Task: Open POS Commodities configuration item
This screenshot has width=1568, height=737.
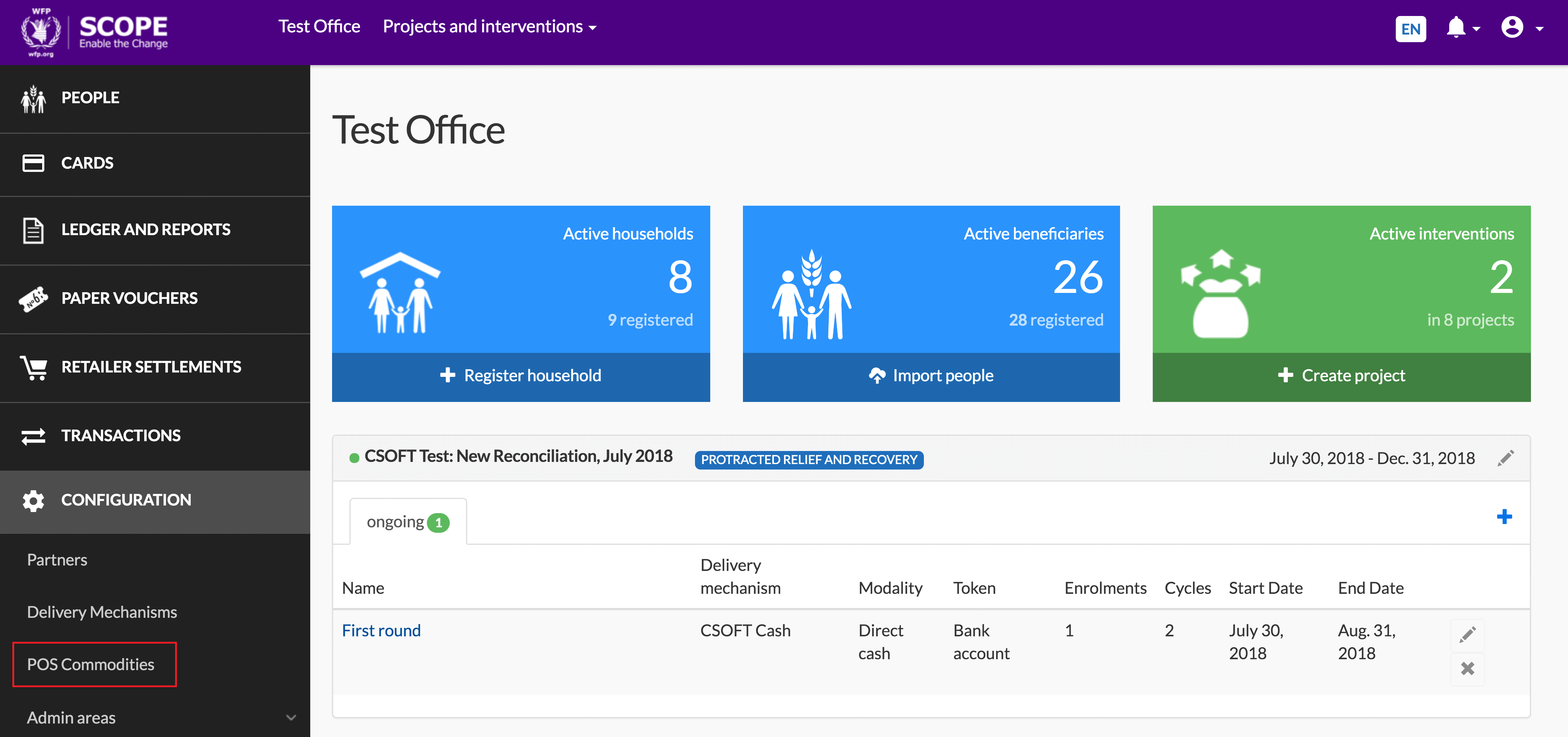Action: click(91, 664)
